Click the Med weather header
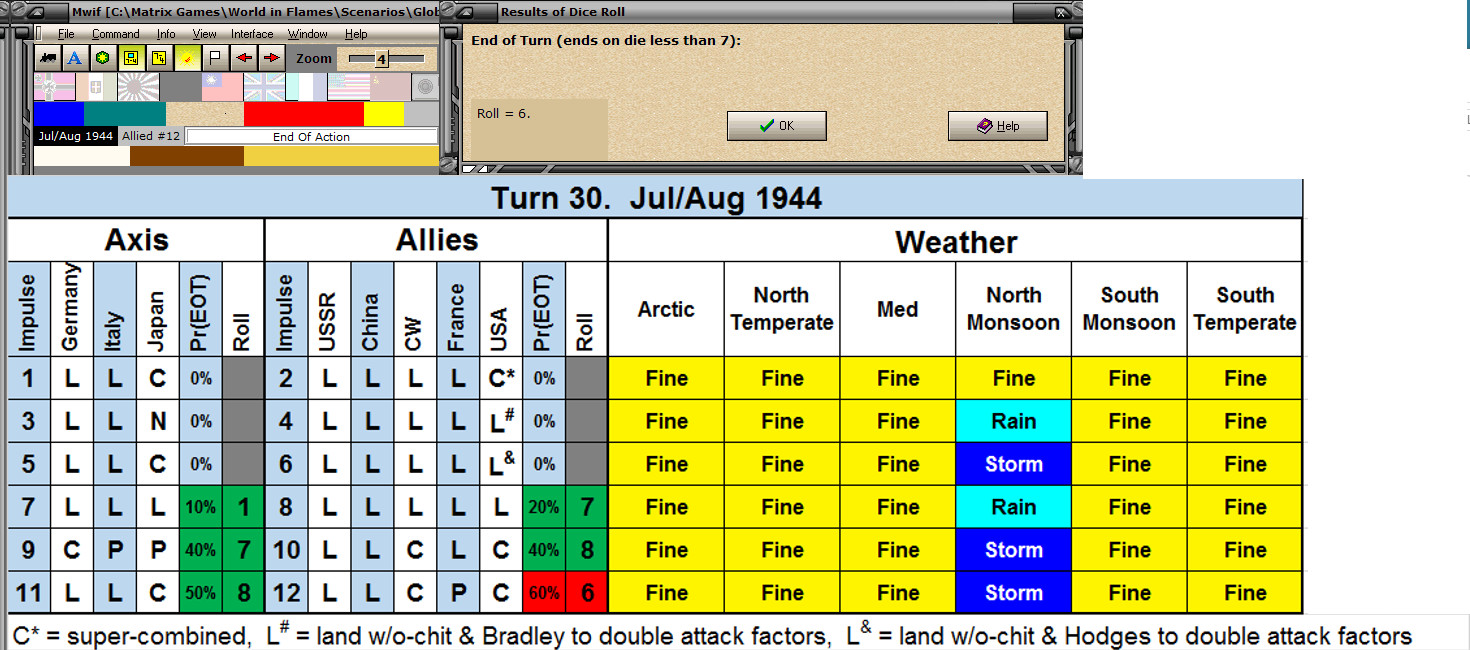This screenshot has height=650, width=1470. point(897,308)
